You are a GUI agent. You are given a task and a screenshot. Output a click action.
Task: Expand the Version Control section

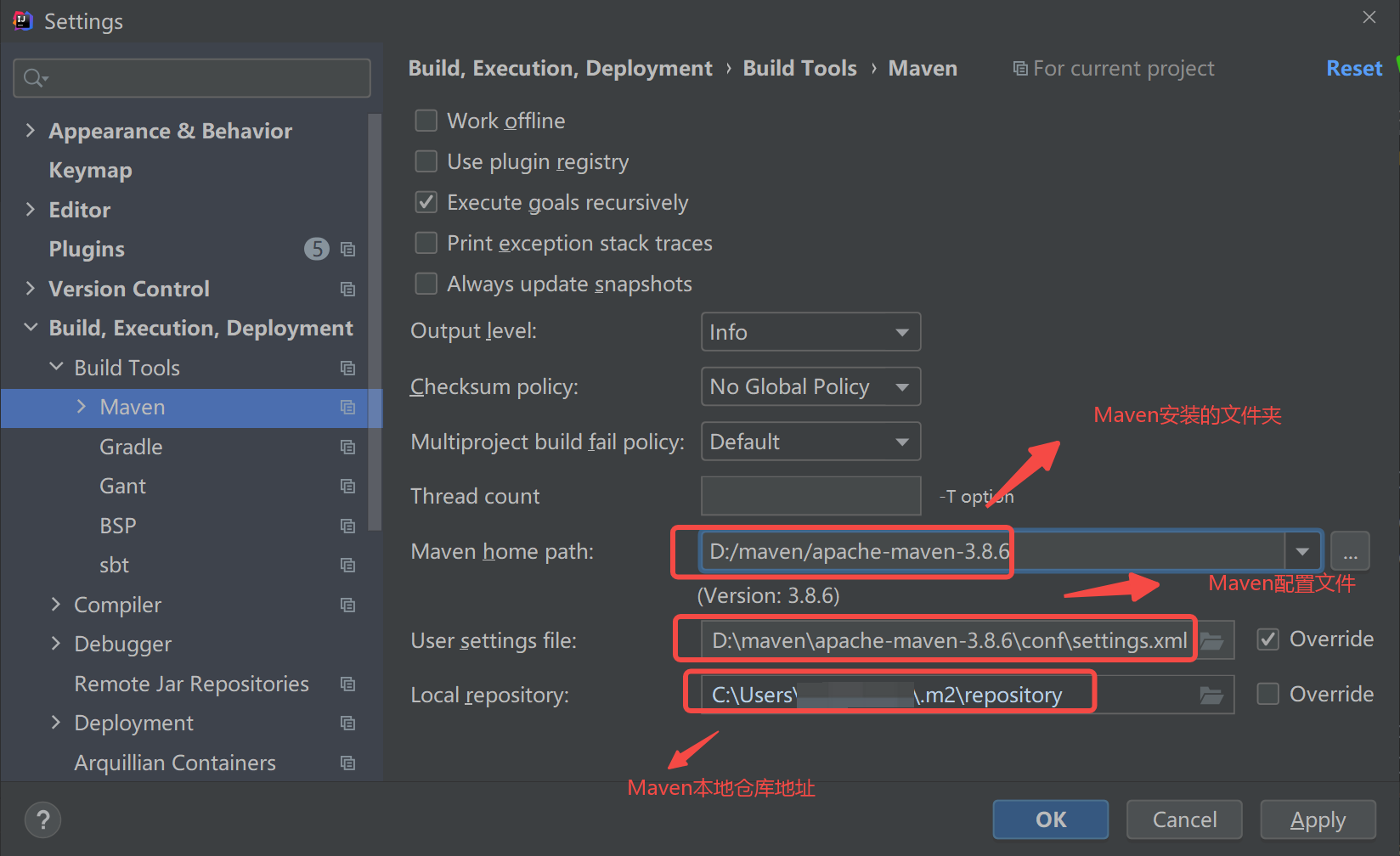click(31, 289)
